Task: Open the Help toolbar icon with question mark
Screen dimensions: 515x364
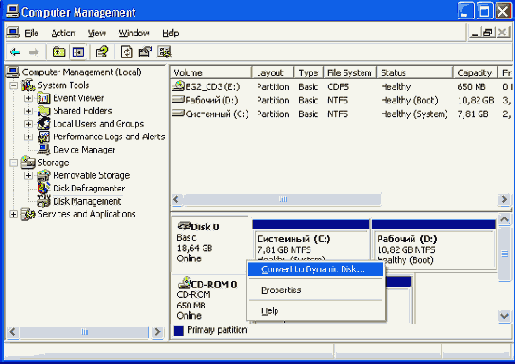Action: [x=102, y=52]
